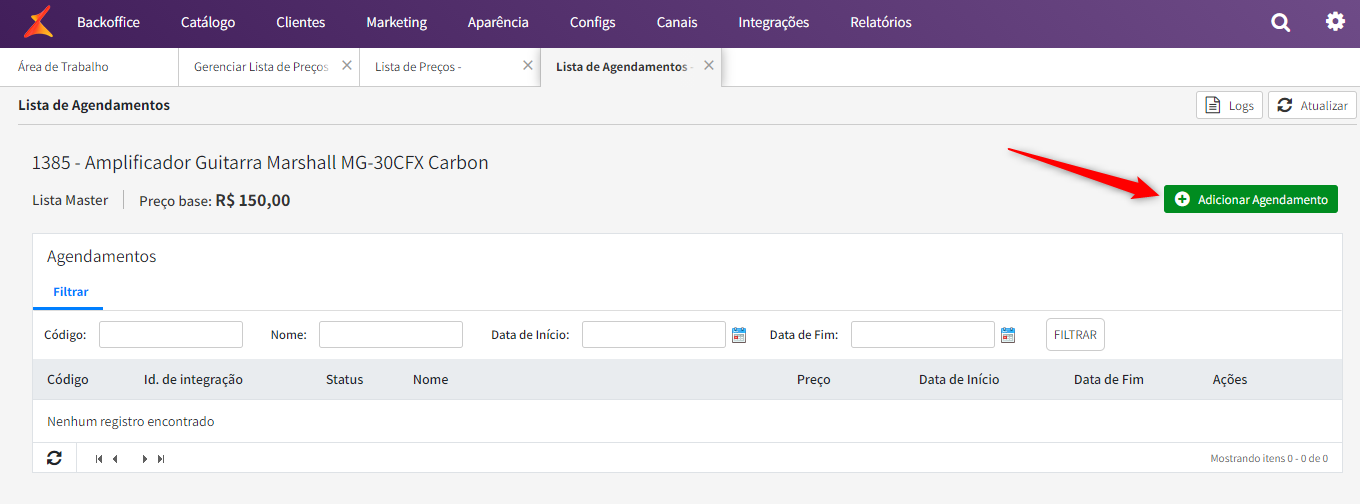Viewport: 1360px width, 504px height.
Task: Go to the last page of results
Action: 161,459
